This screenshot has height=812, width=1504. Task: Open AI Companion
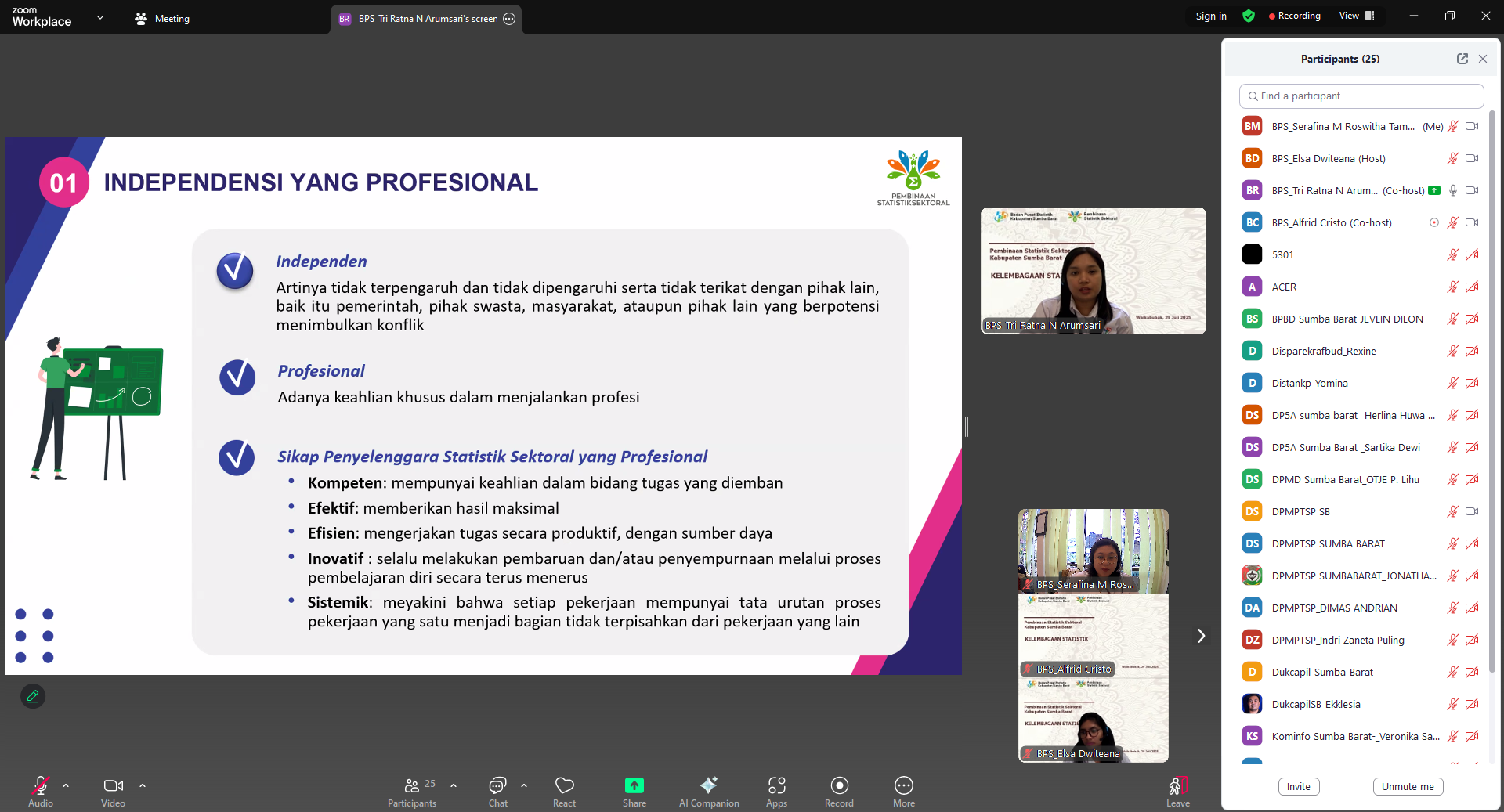[708, 786]
